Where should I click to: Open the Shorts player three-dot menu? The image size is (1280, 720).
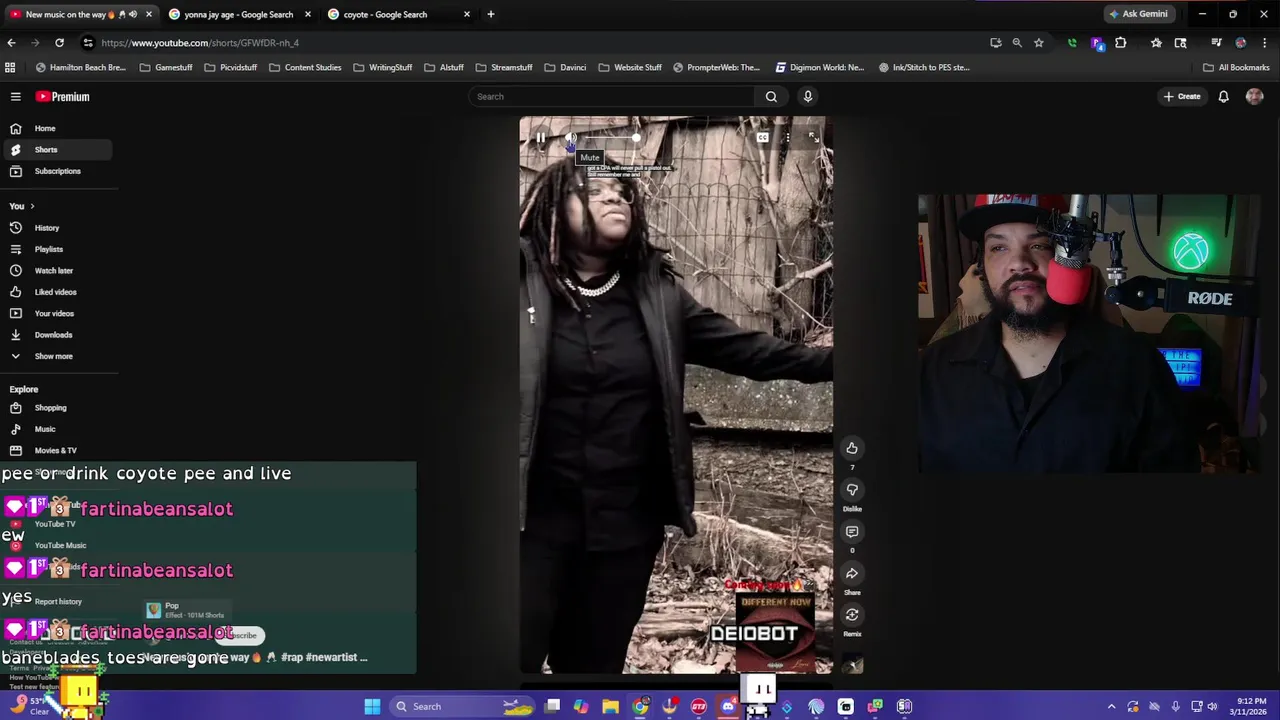coord(788,138)
